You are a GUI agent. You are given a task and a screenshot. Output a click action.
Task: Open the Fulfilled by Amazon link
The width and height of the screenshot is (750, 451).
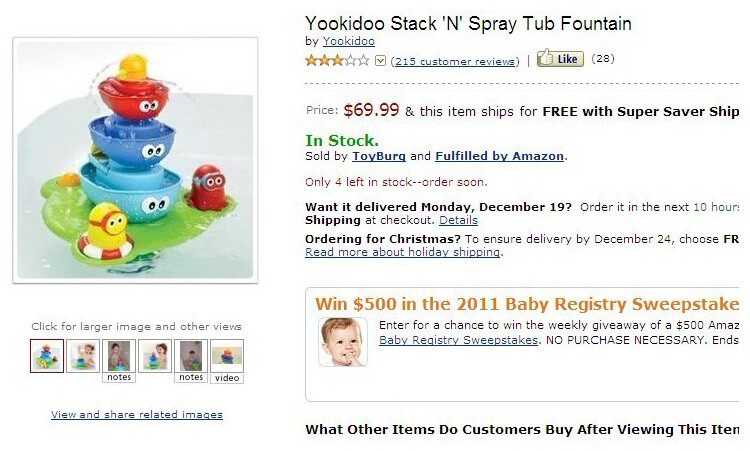pos(500,156)
